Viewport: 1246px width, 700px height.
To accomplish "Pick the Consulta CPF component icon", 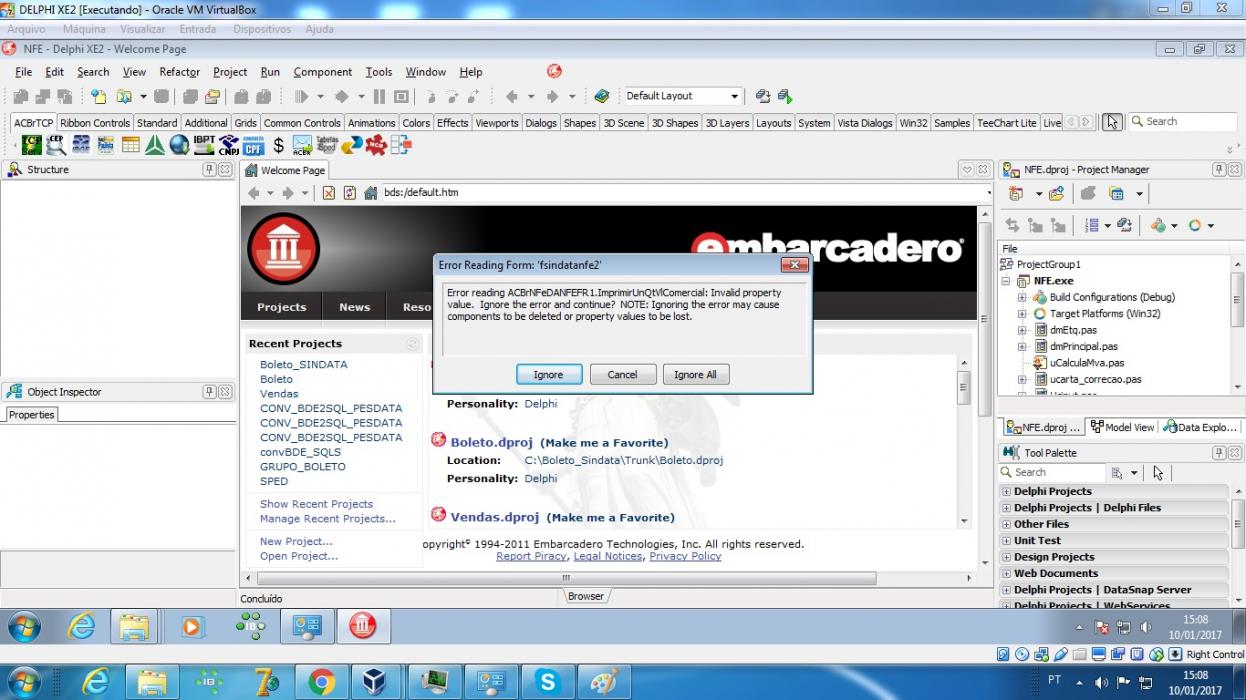I will point(253,145).
